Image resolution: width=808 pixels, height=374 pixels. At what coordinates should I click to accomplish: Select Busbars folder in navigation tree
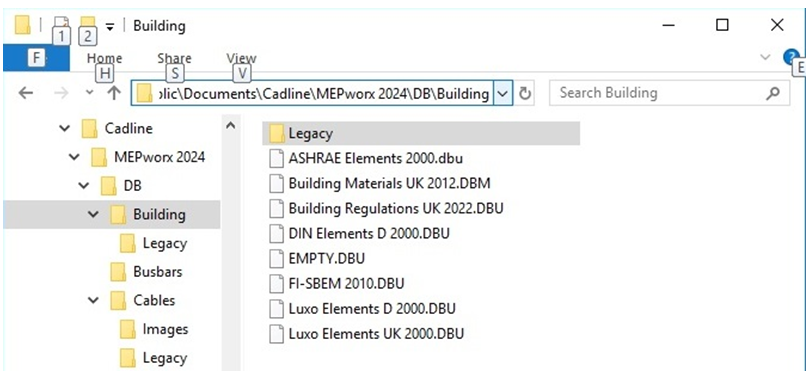point(158,271)
